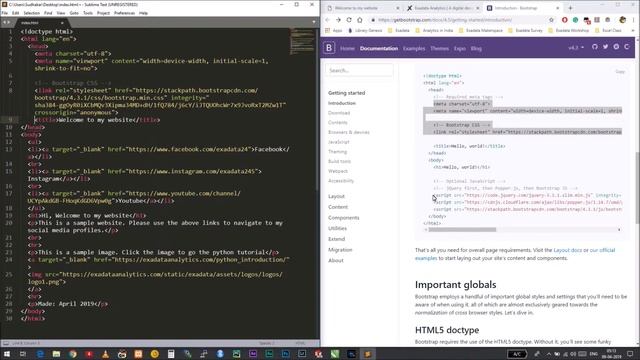
Task: Click the docs Search field
Action: click(x=359, y=70)
